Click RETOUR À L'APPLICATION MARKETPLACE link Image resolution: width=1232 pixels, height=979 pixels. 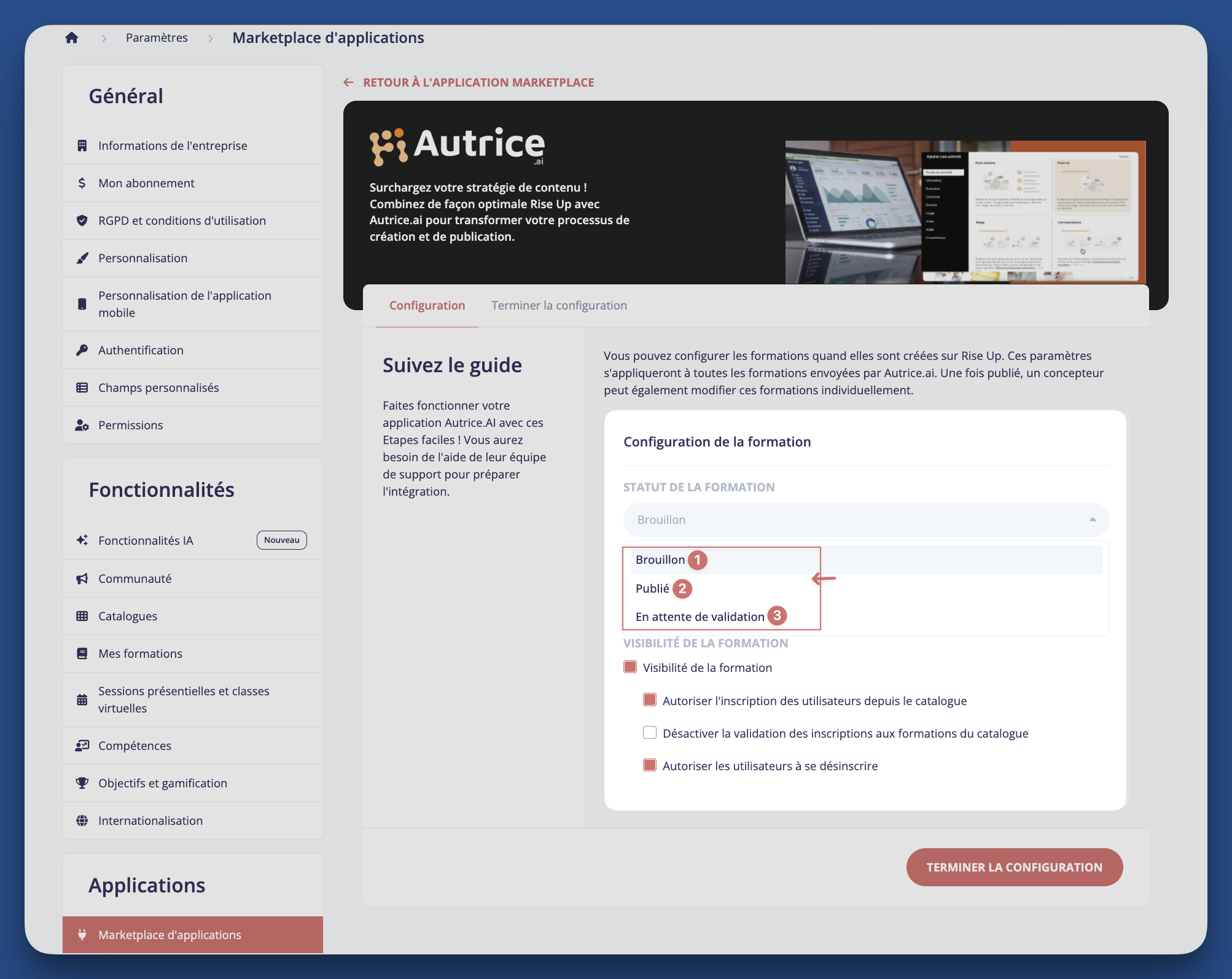pos(478,82)
